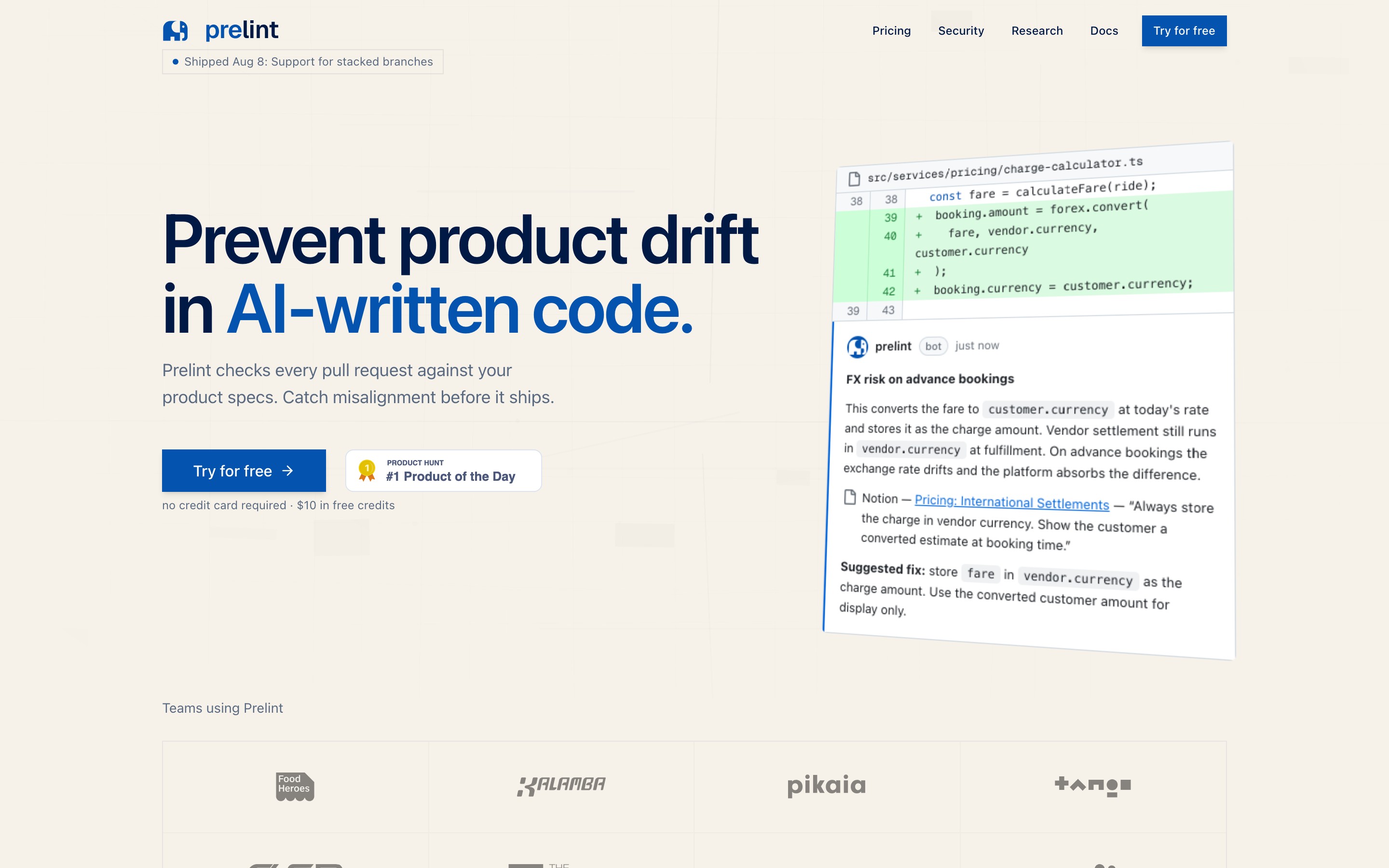The height and width of the screenshot is (868, 1389).
Task: Click the Prelint elephant logo icon
Action: pos(175,31)
